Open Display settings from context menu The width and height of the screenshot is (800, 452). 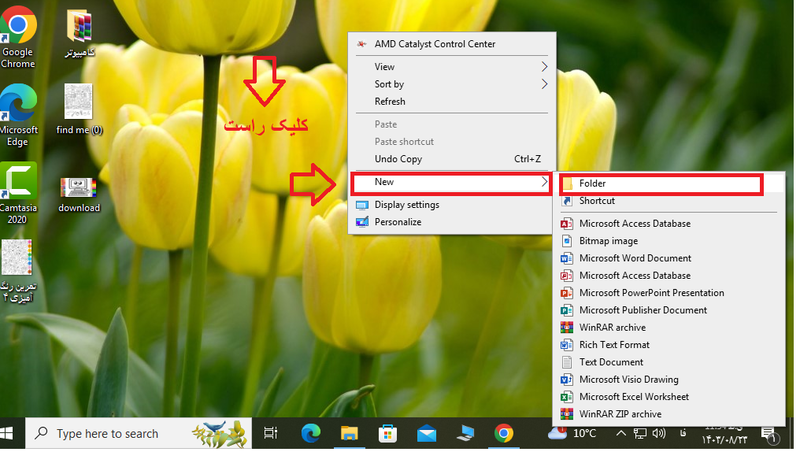tap(406, 205)
